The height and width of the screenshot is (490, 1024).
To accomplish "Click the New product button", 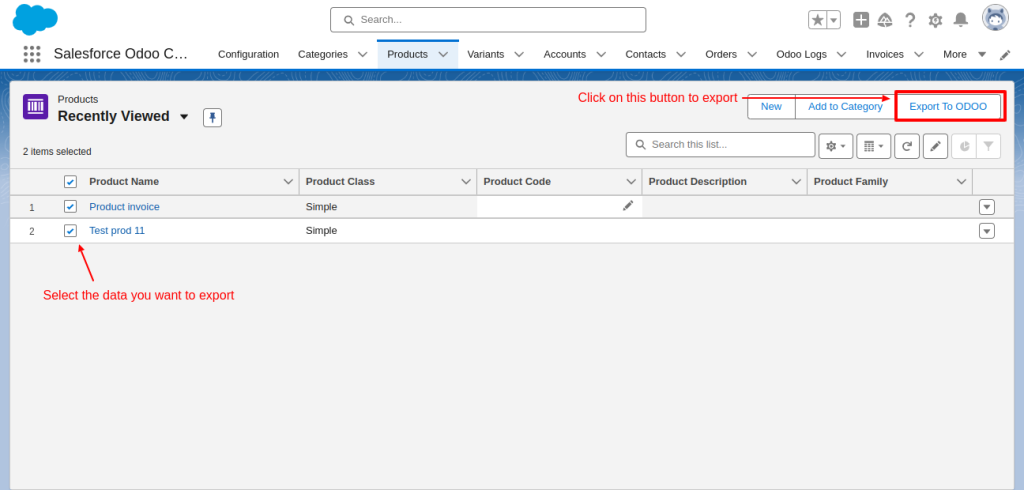I will pos(771,106).
